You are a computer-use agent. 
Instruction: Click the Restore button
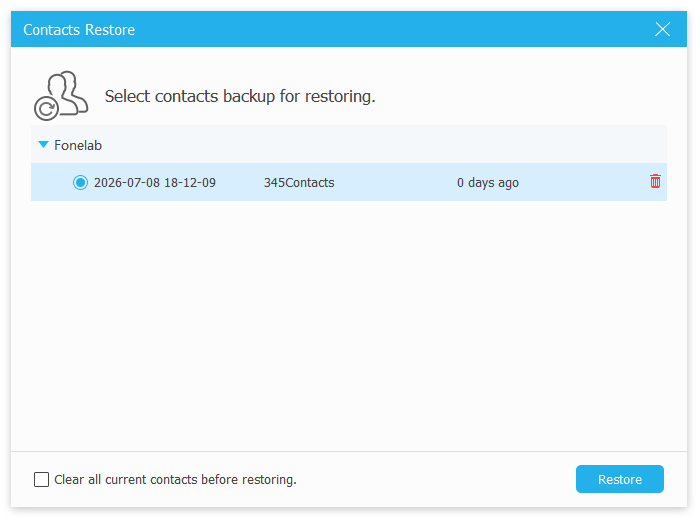click(x=619, y=479)
